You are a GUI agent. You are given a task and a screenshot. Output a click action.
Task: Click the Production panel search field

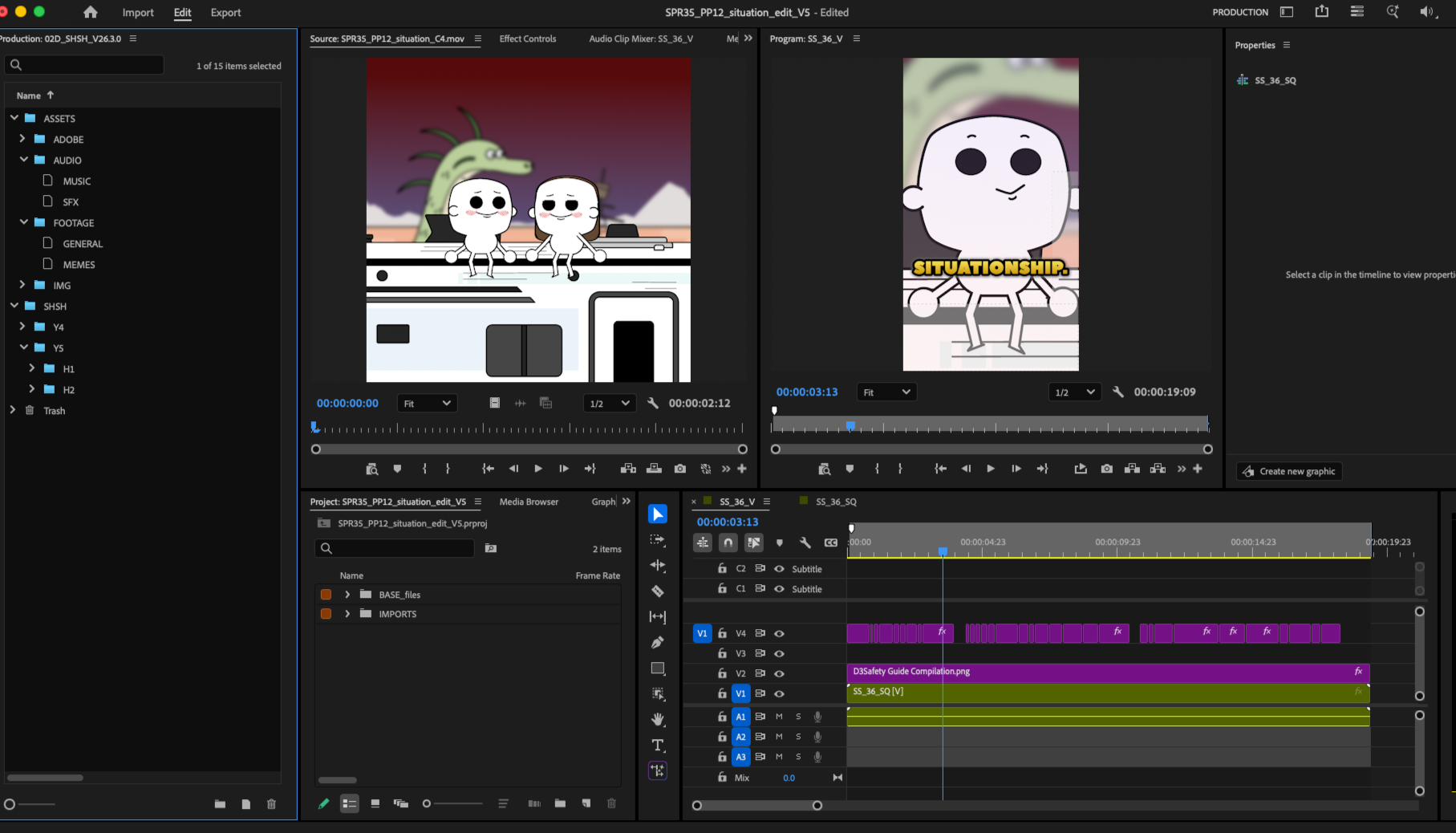coord(84,65)
